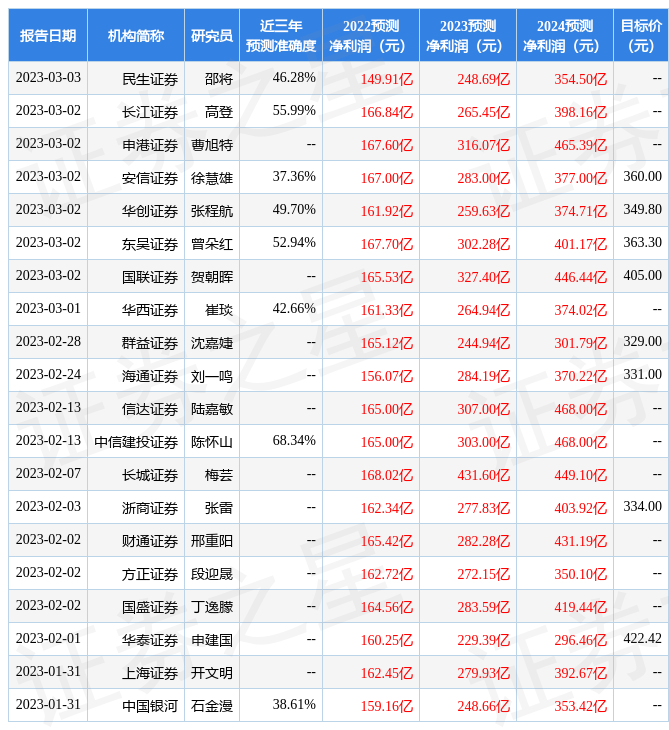This screenshot has height=730, width=669.
Task: Click researcher name 陈怀山
Action: (212, 442)
